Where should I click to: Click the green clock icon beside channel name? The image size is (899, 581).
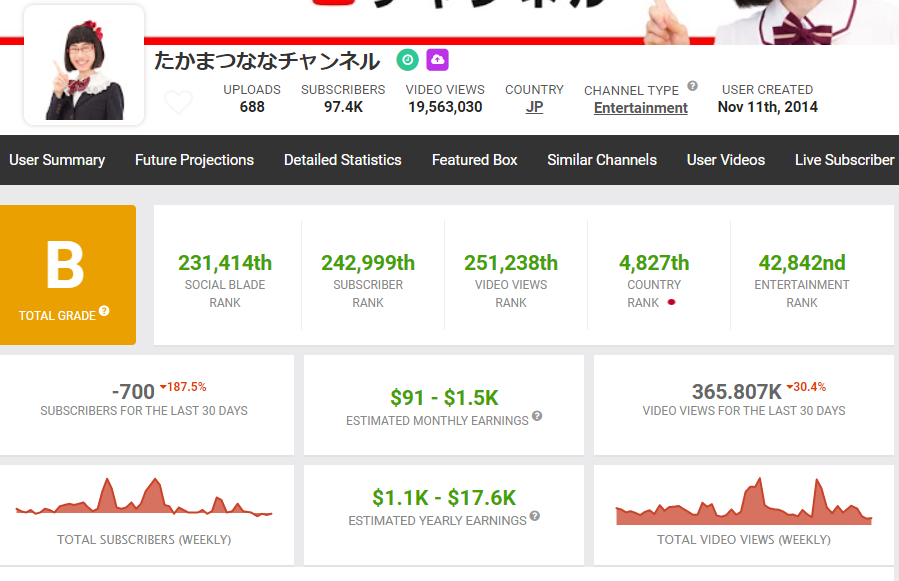pos(408,60)
